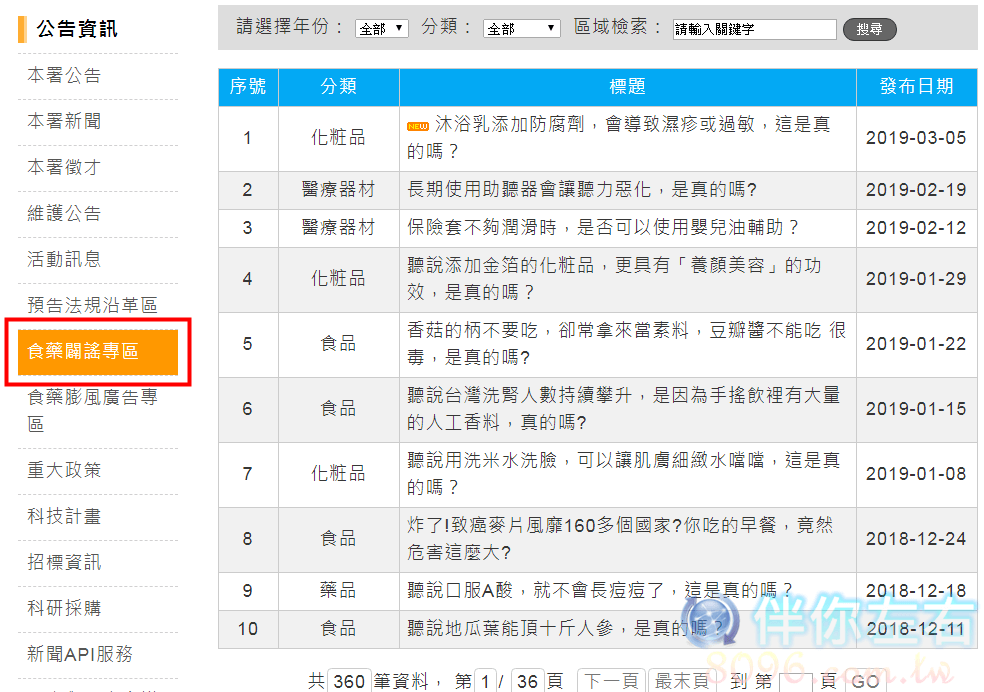
Task: Click the 發布日期 column header
Action: click(916, 87)
